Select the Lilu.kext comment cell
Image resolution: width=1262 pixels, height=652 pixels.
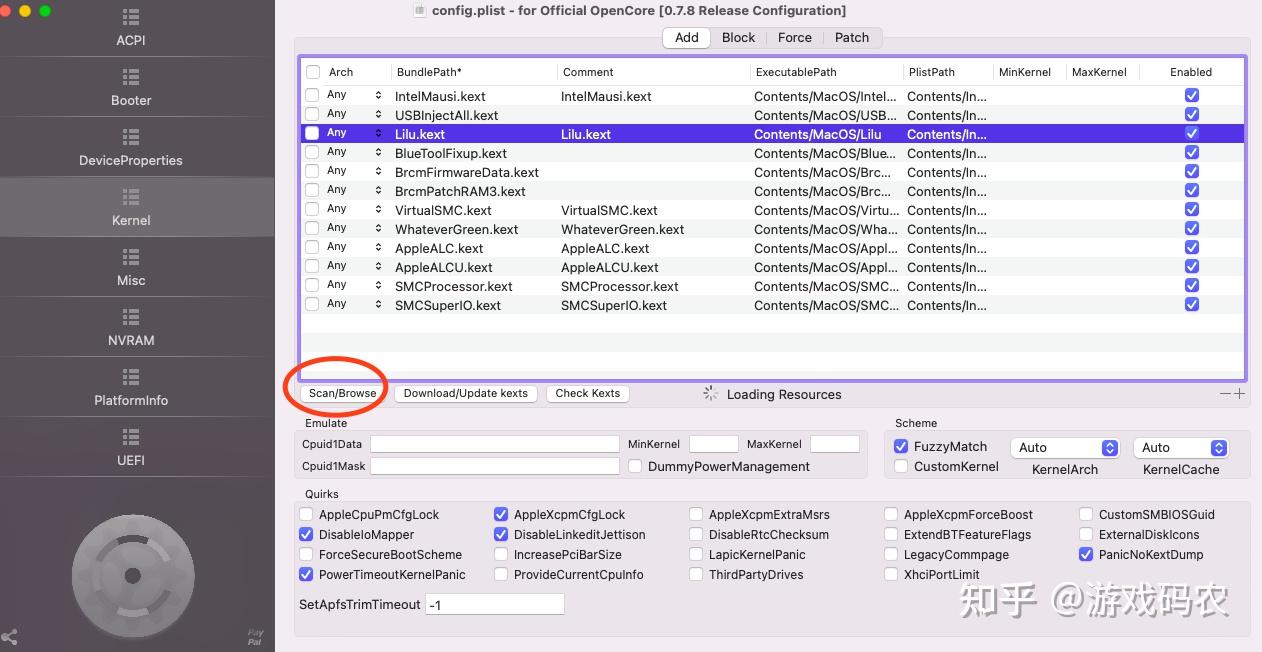click(586, 134)
